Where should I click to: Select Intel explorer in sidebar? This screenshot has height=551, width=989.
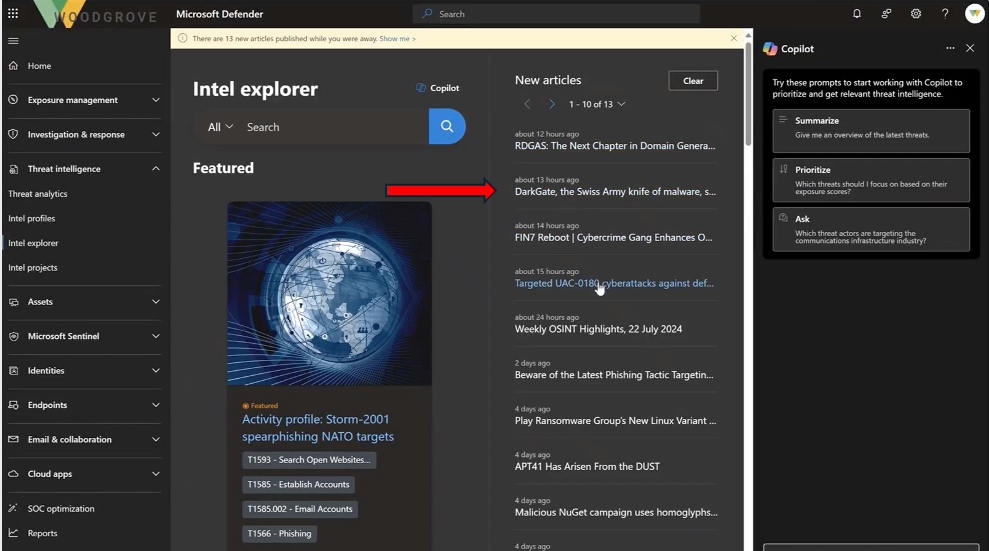coord(33,243)
